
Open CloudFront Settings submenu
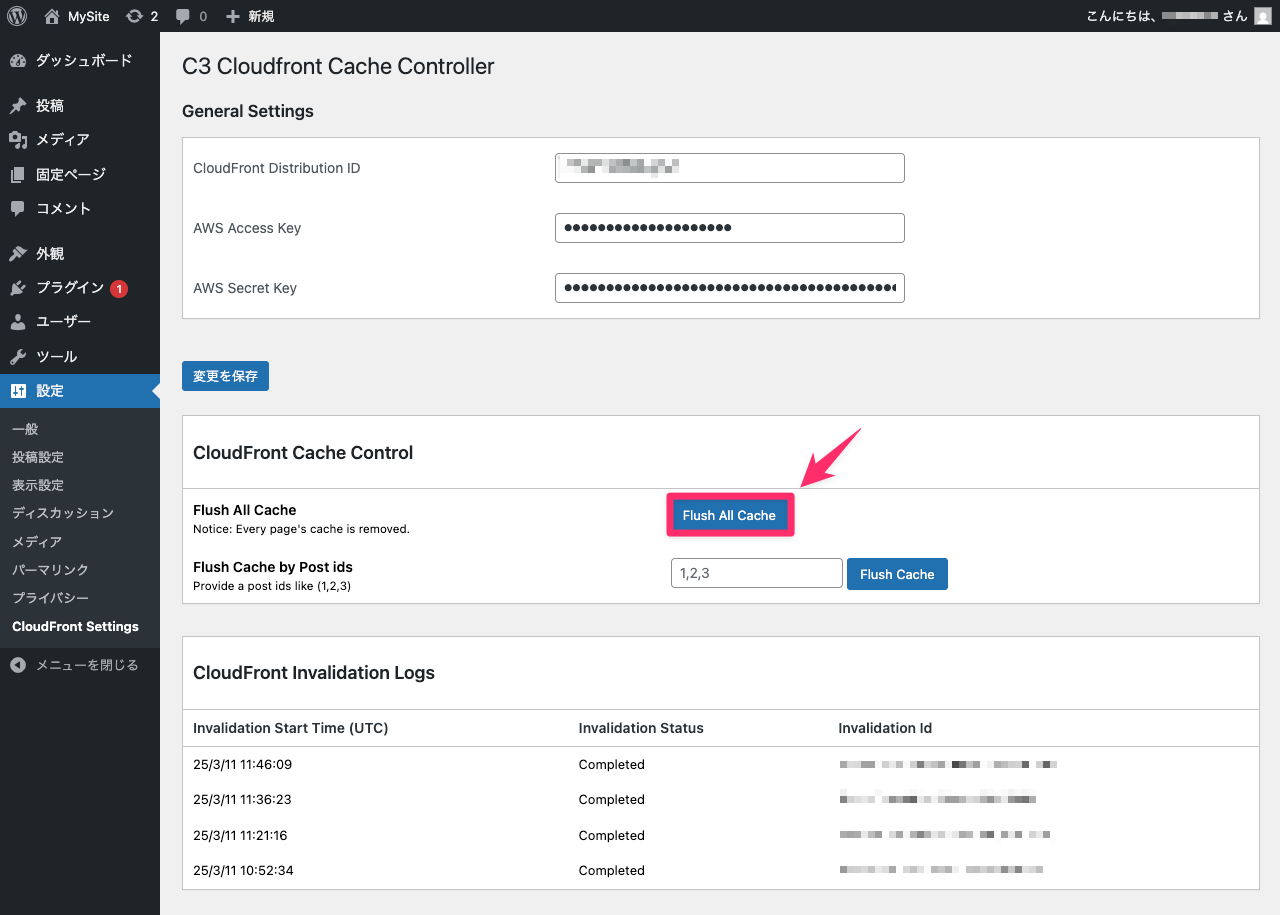(x=75, y=627)
